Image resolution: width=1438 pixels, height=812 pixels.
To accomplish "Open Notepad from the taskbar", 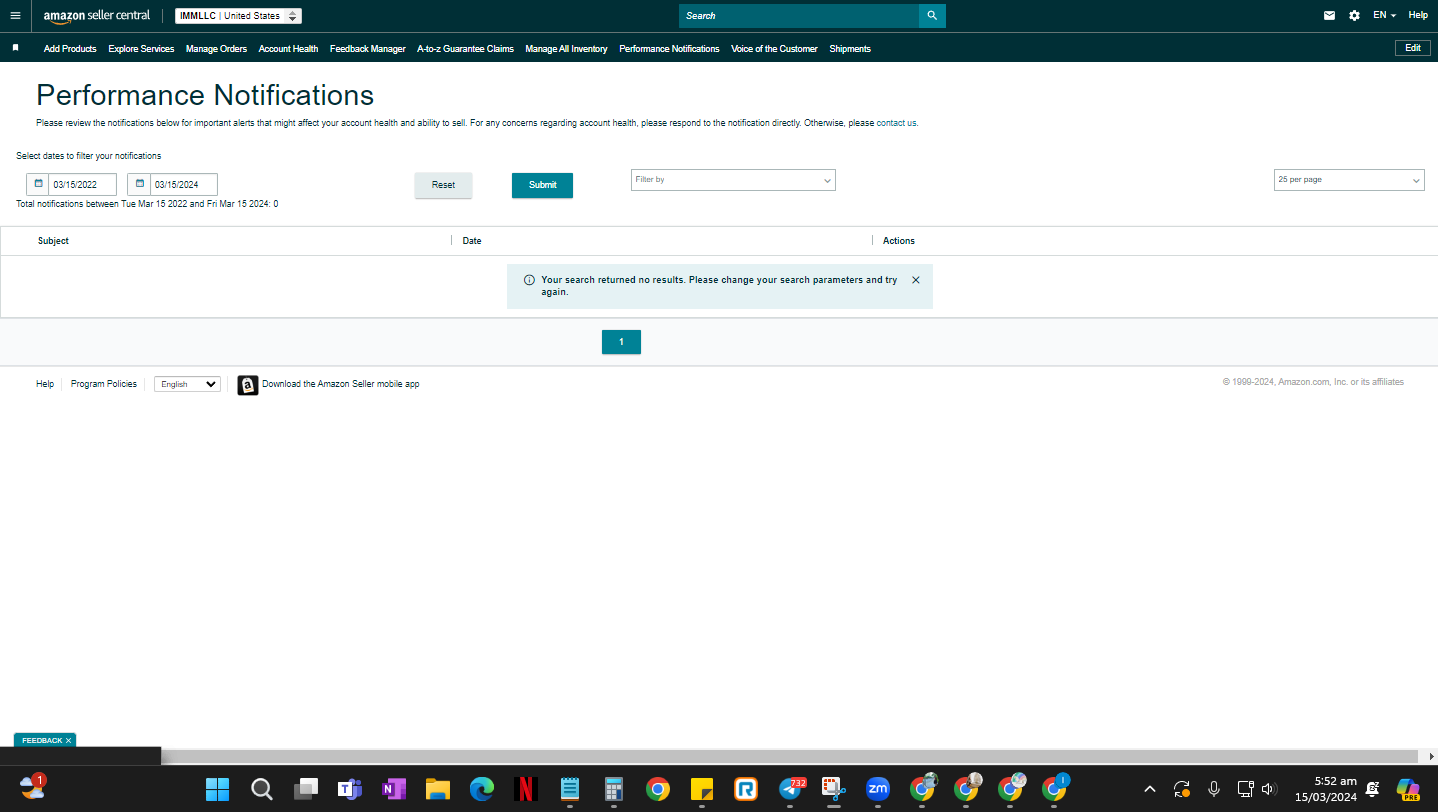I will coord(570,789).
